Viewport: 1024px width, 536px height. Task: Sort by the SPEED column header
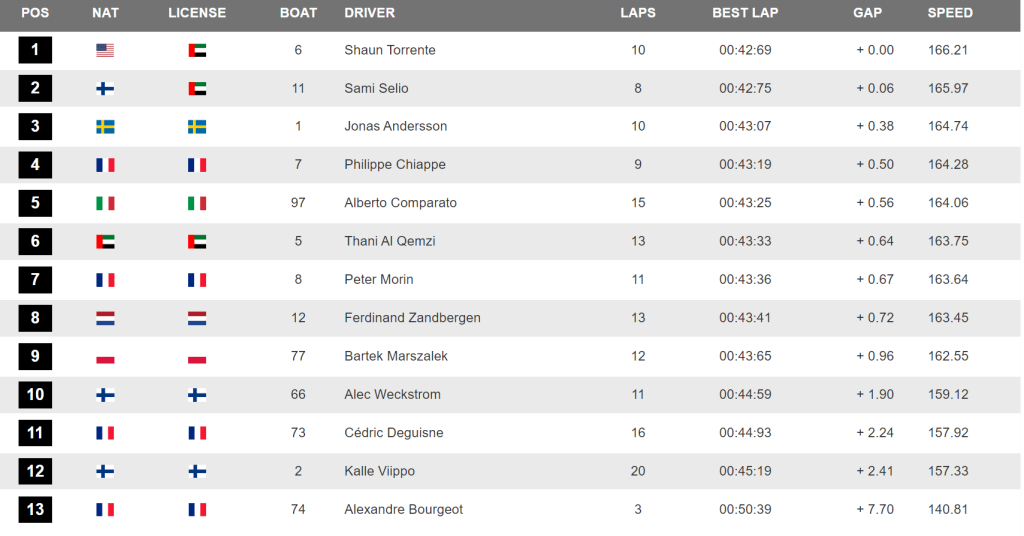950,13
